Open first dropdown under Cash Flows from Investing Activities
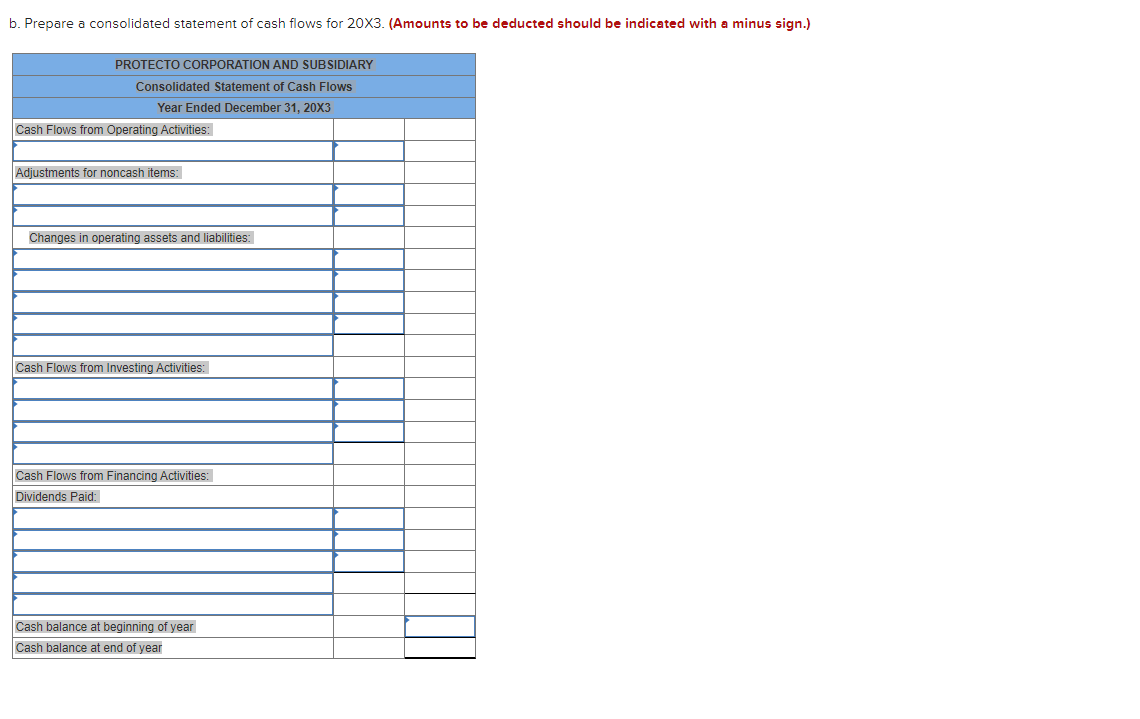Image resolution: width=1140 pixels, height=719 pixels. pos(173,389)
